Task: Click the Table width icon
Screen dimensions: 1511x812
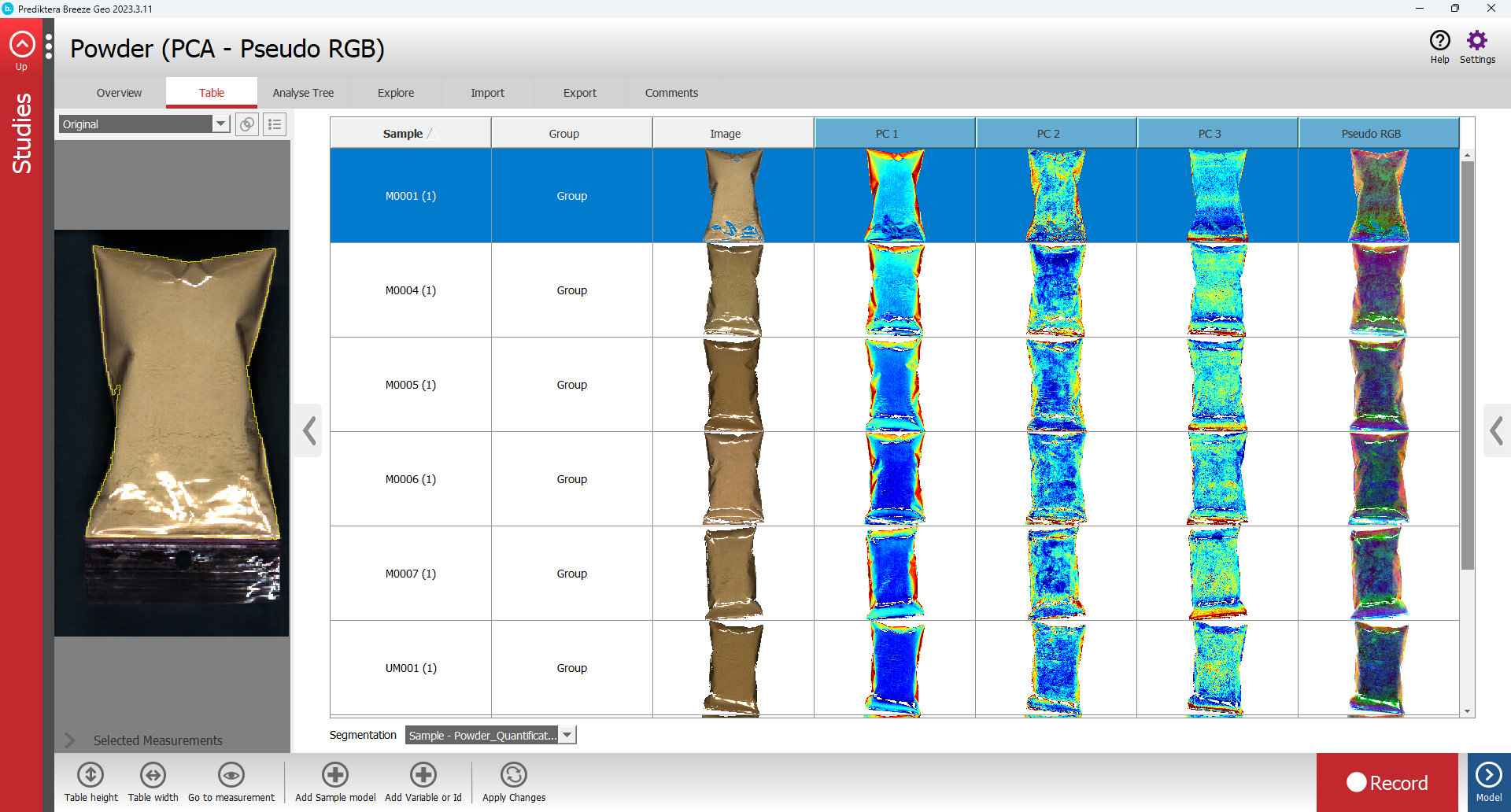Action: (x=153, y=775)
